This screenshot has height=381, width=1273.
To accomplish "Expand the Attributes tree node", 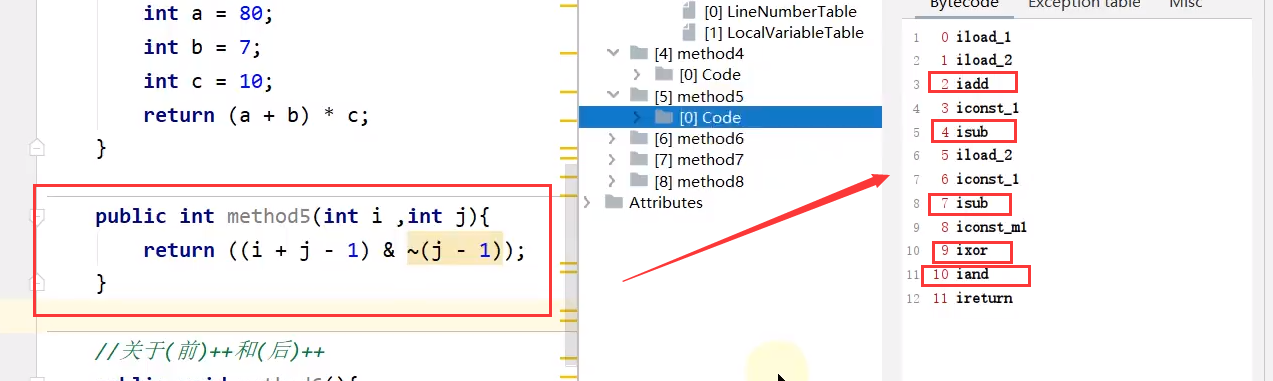I will click(x=588, y=202).
